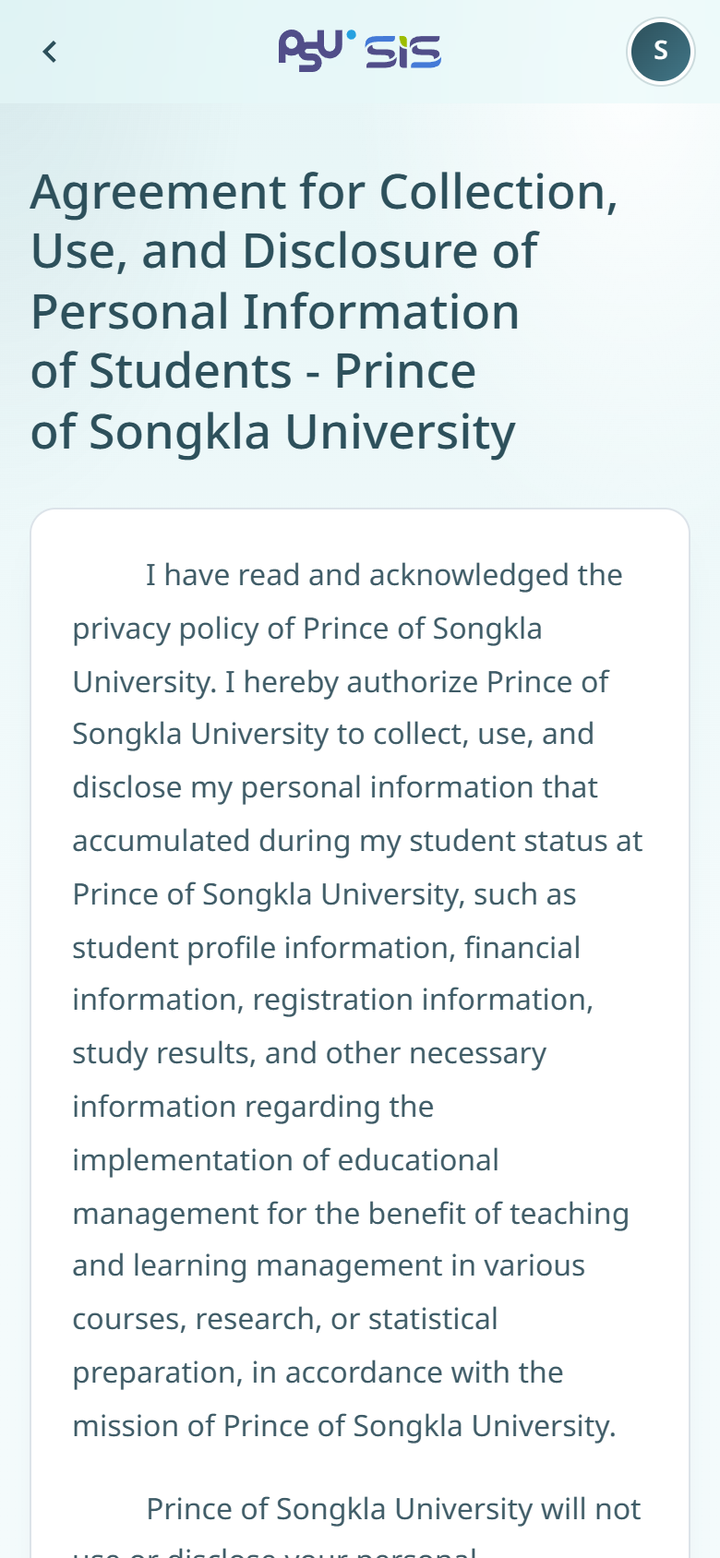The height and width of the screenshot is (1558, 720).
Task: Open the profile avatar labeled S
Action: (x=660, y=51)
